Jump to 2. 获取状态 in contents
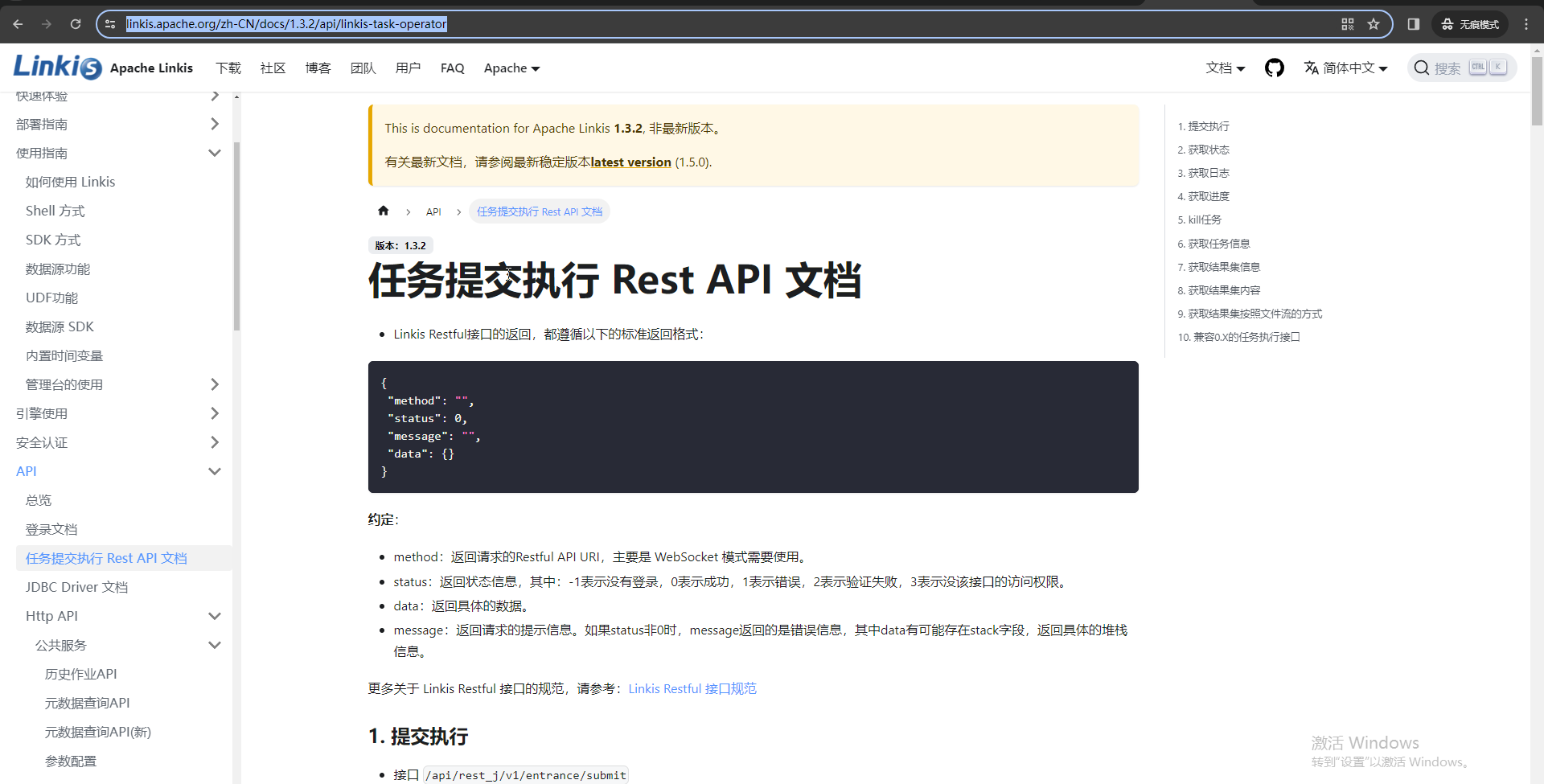1544x784 pixels. point(1204,150)
